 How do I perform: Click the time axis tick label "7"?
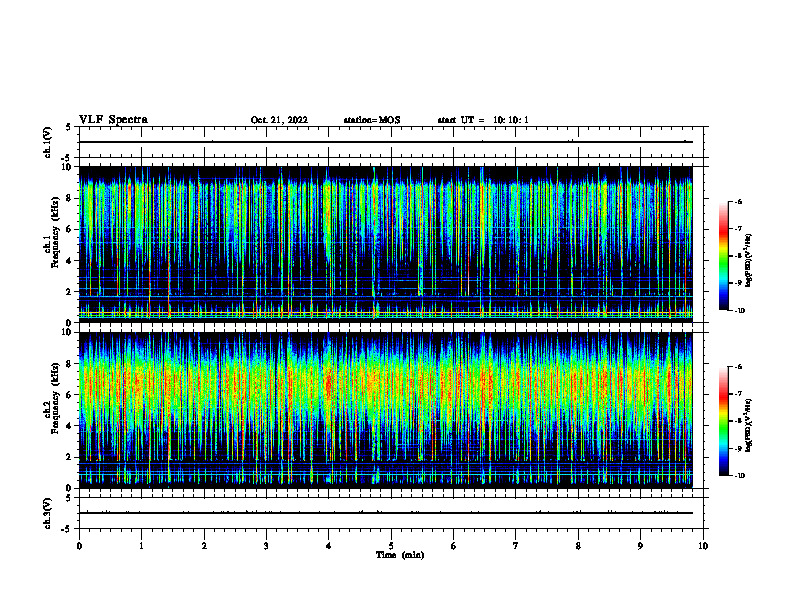pyautogui.click(x=516, y=546)
